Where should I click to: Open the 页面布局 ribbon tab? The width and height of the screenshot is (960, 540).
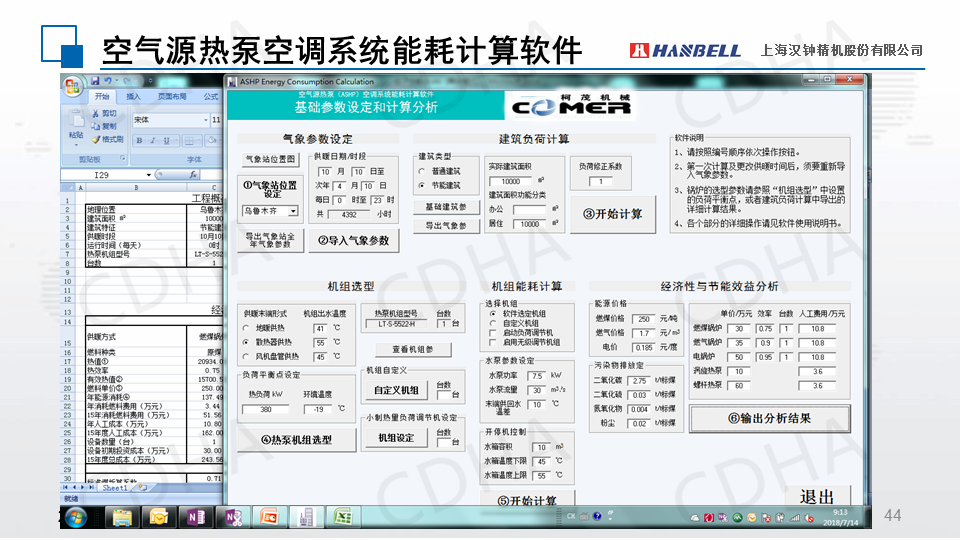(x=172, y=97)
